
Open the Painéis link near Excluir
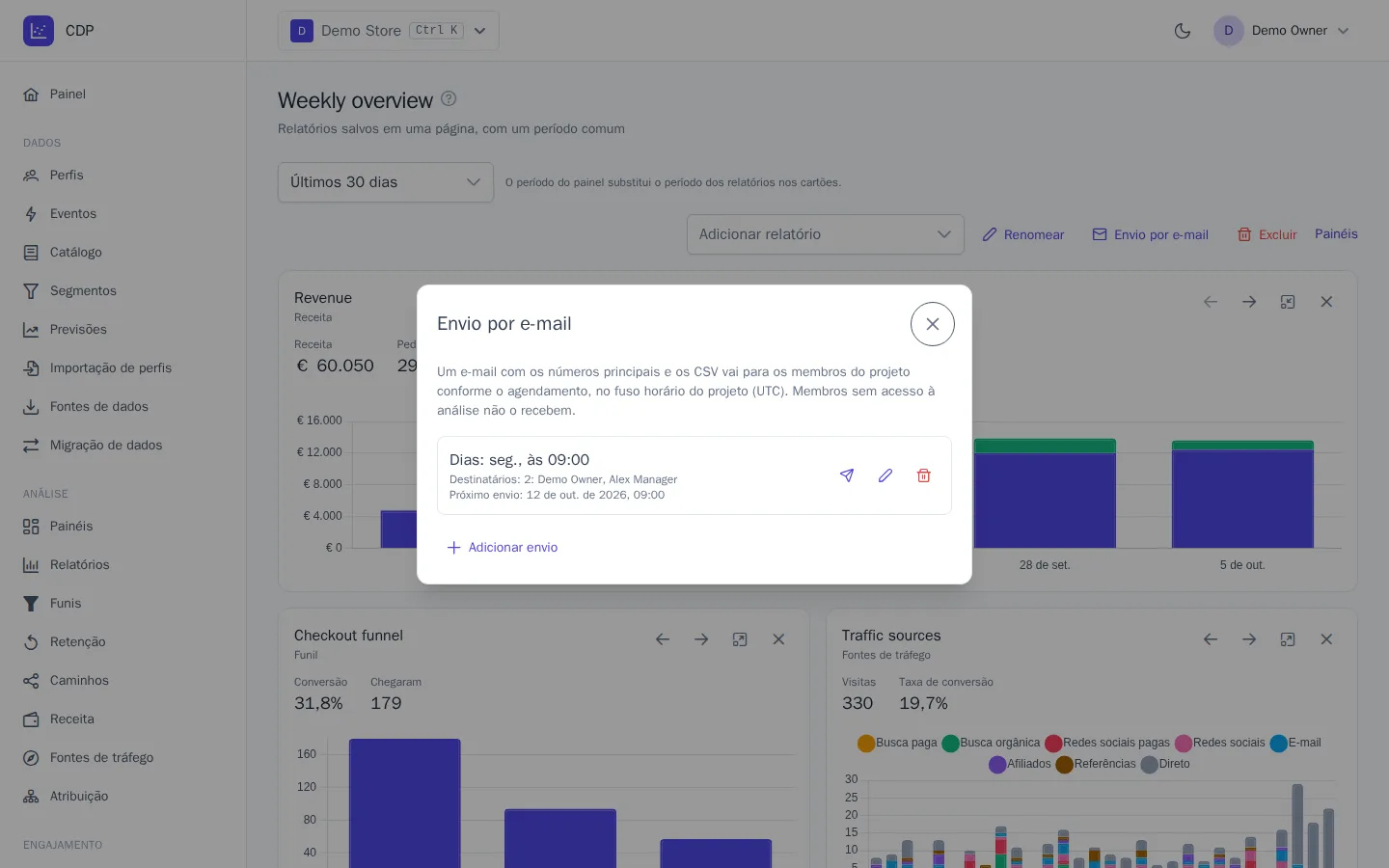1336,233
